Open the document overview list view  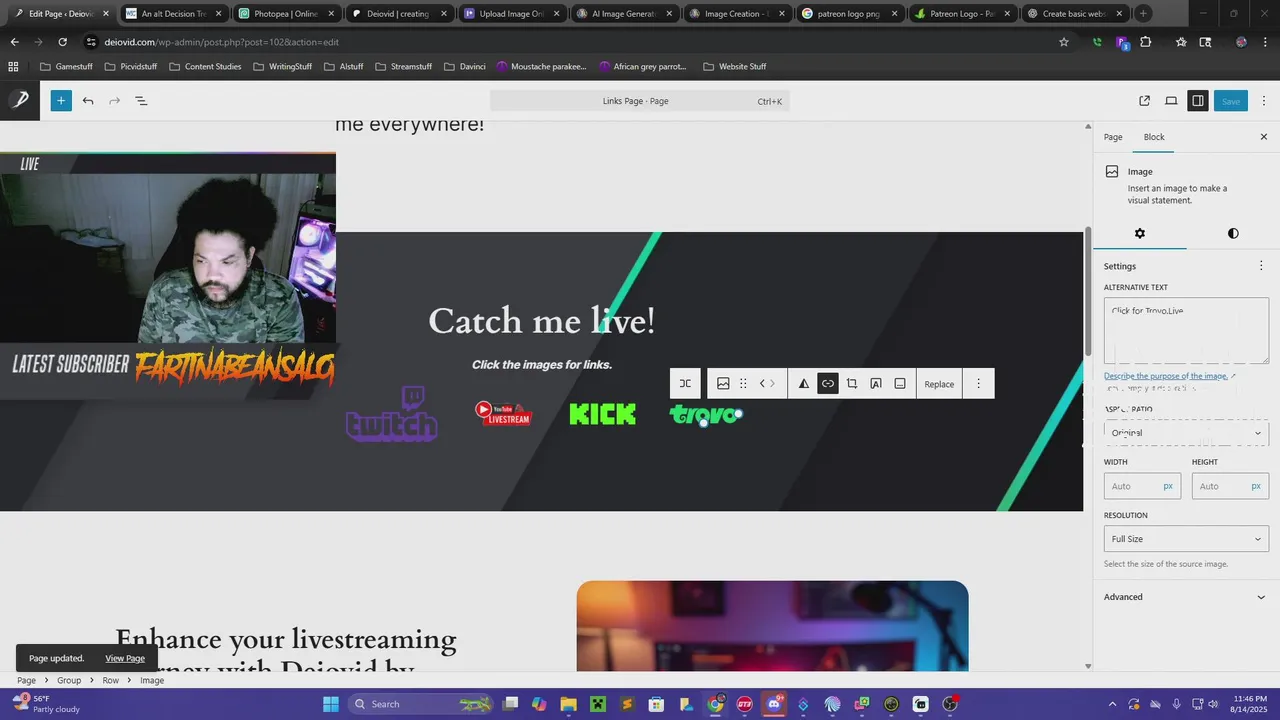tap(141, 101)
